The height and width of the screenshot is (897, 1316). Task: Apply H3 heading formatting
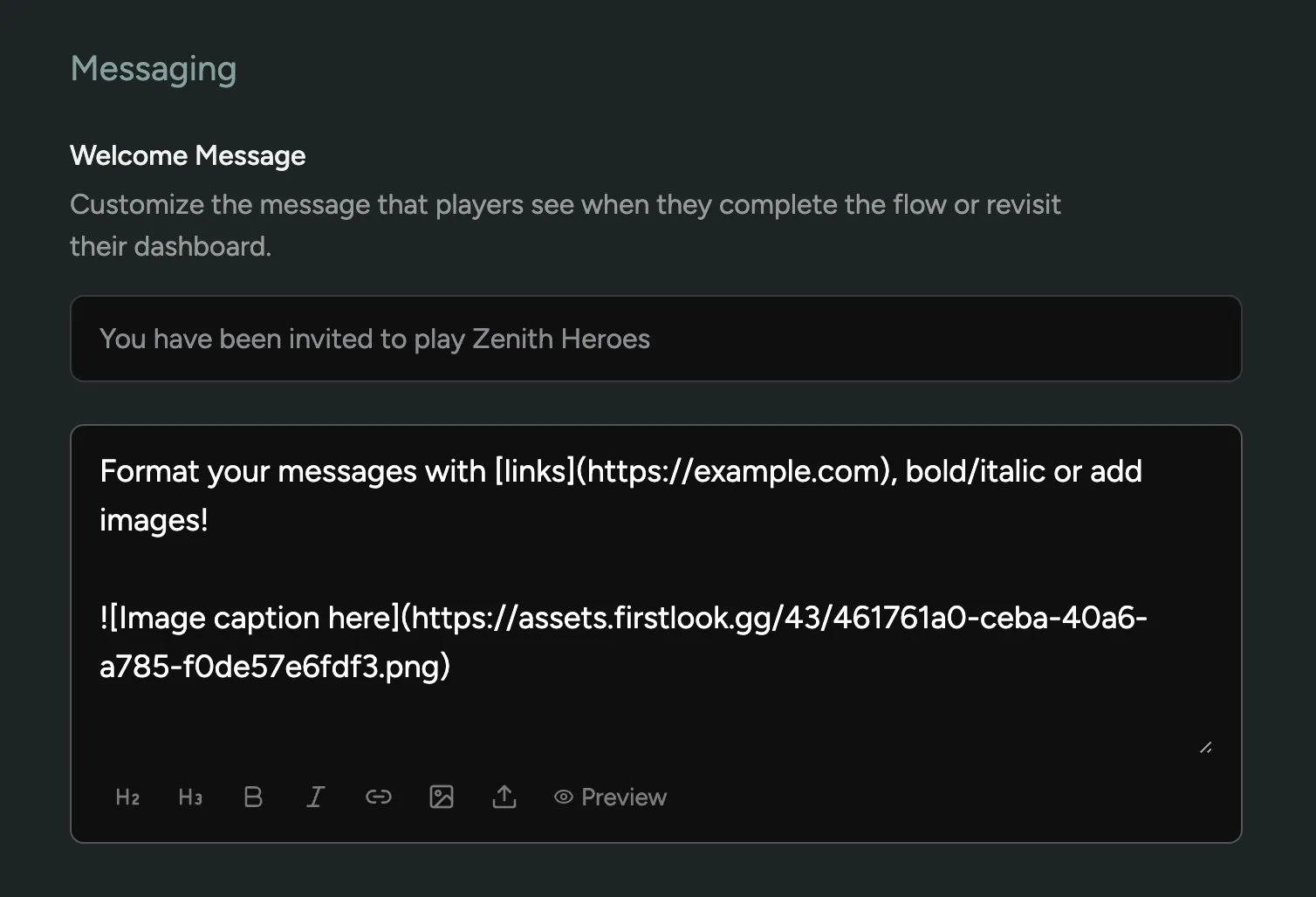tap(189, 797)
